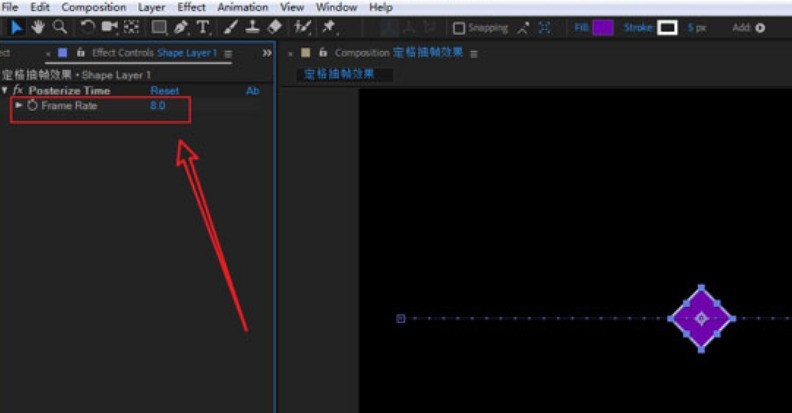The image size is (792, 413).
Task: Select the Eraser tool
Action: click(274, 27)
